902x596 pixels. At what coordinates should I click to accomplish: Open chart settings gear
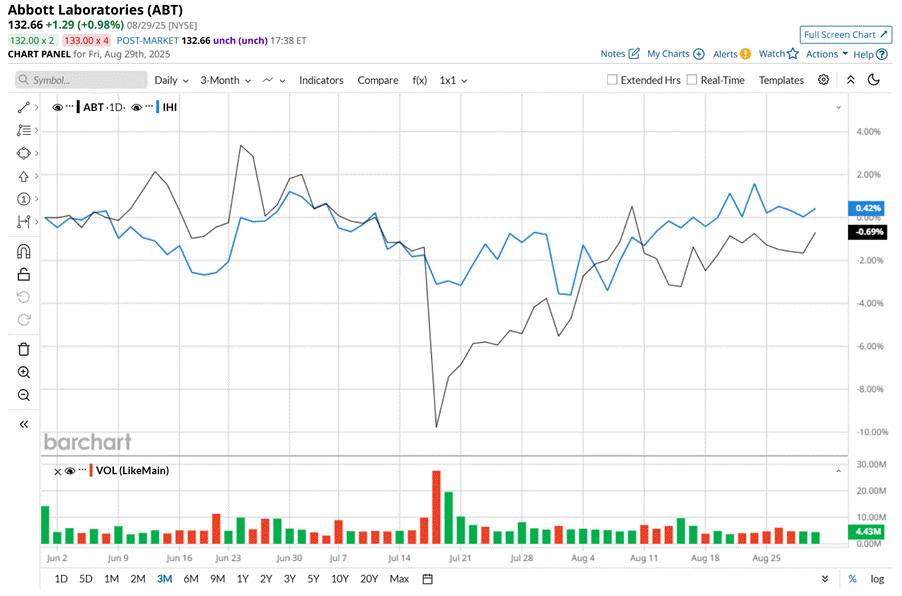point(824,80)
